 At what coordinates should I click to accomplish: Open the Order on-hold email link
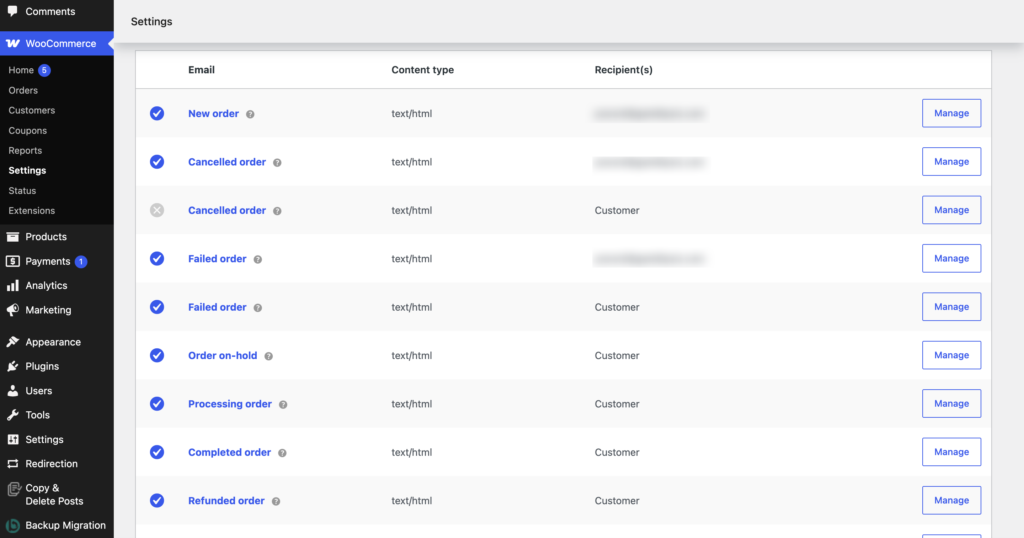pyautogui.click(x=223, y=355)
